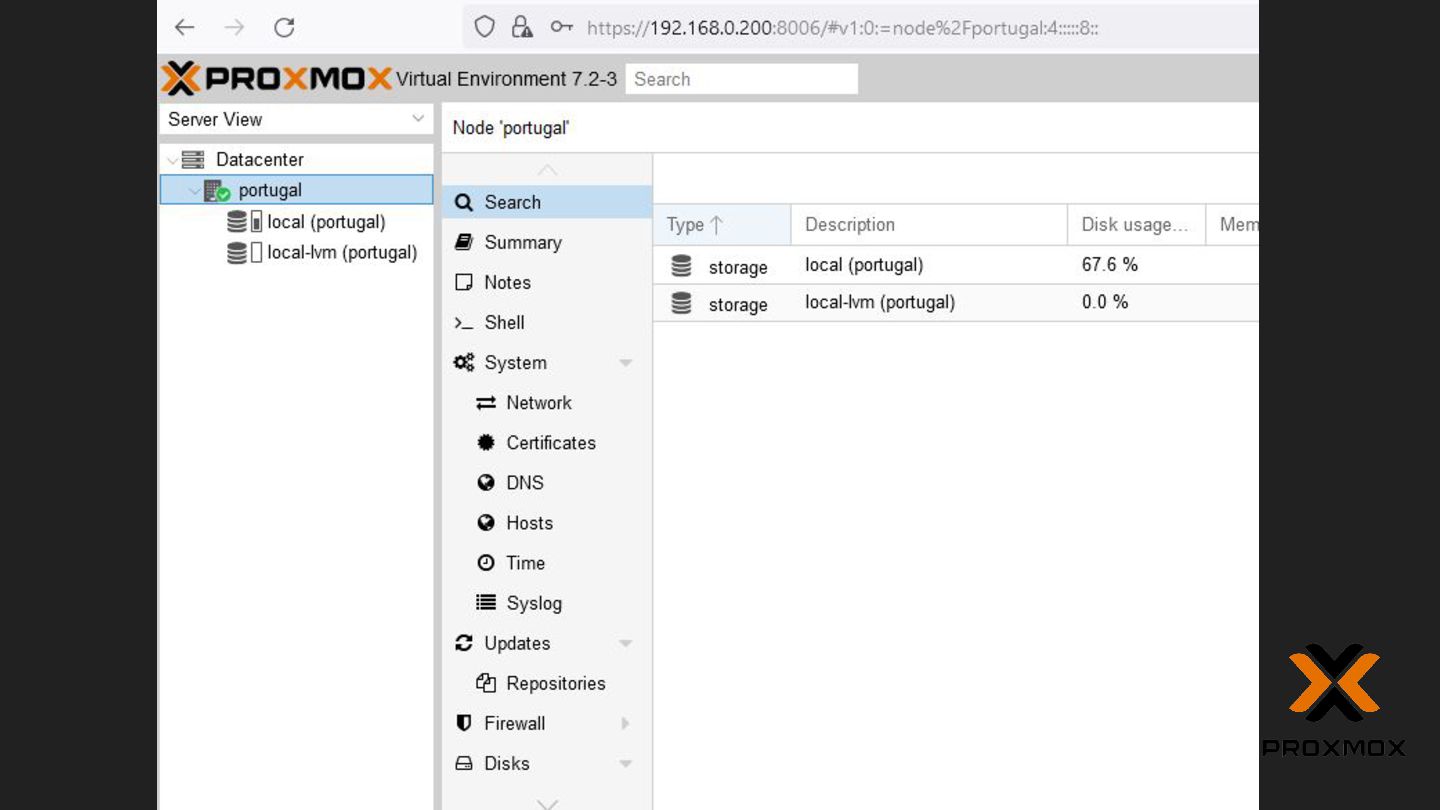
Task: Click inside the header Search field
Action: click(741, 79)
